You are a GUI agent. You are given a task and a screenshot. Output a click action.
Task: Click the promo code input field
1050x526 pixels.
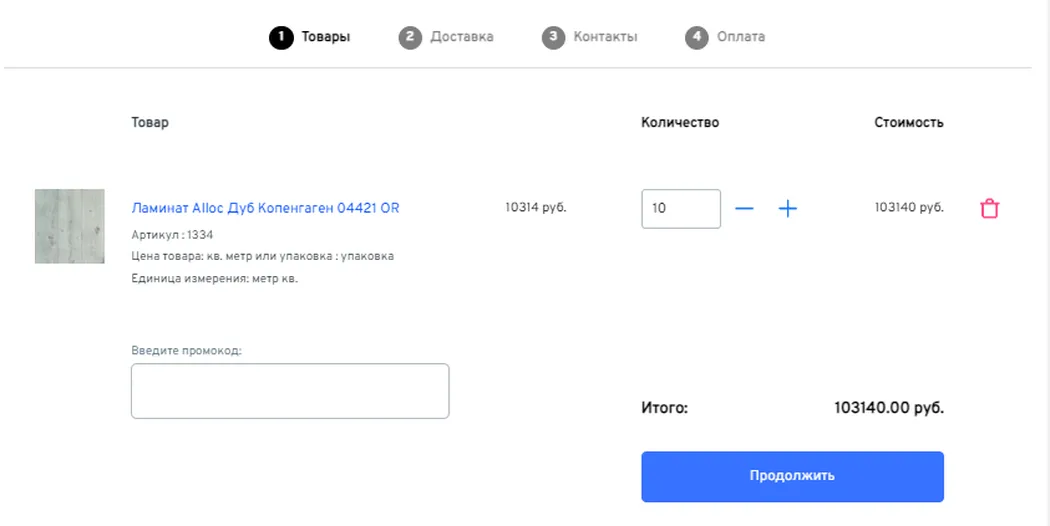(x=290, y=391)
